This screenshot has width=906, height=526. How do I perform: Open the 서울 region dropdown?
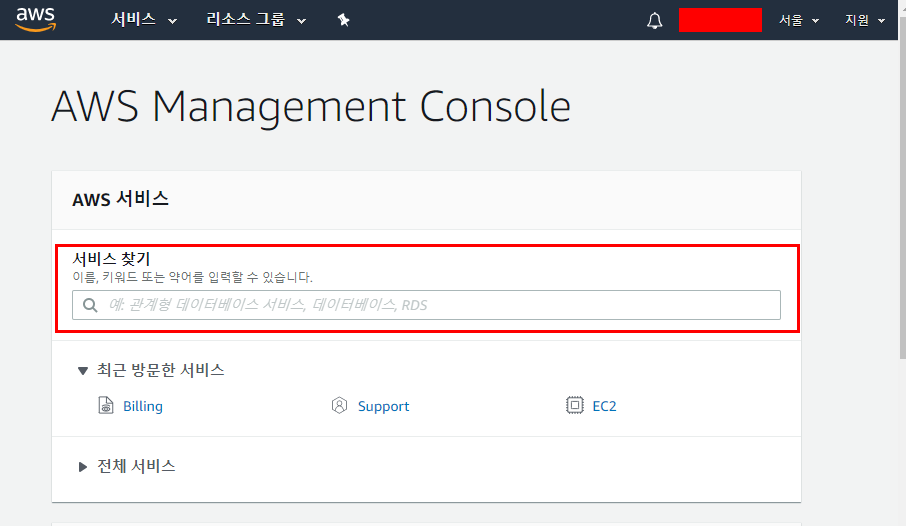click(x=799, y=20)
